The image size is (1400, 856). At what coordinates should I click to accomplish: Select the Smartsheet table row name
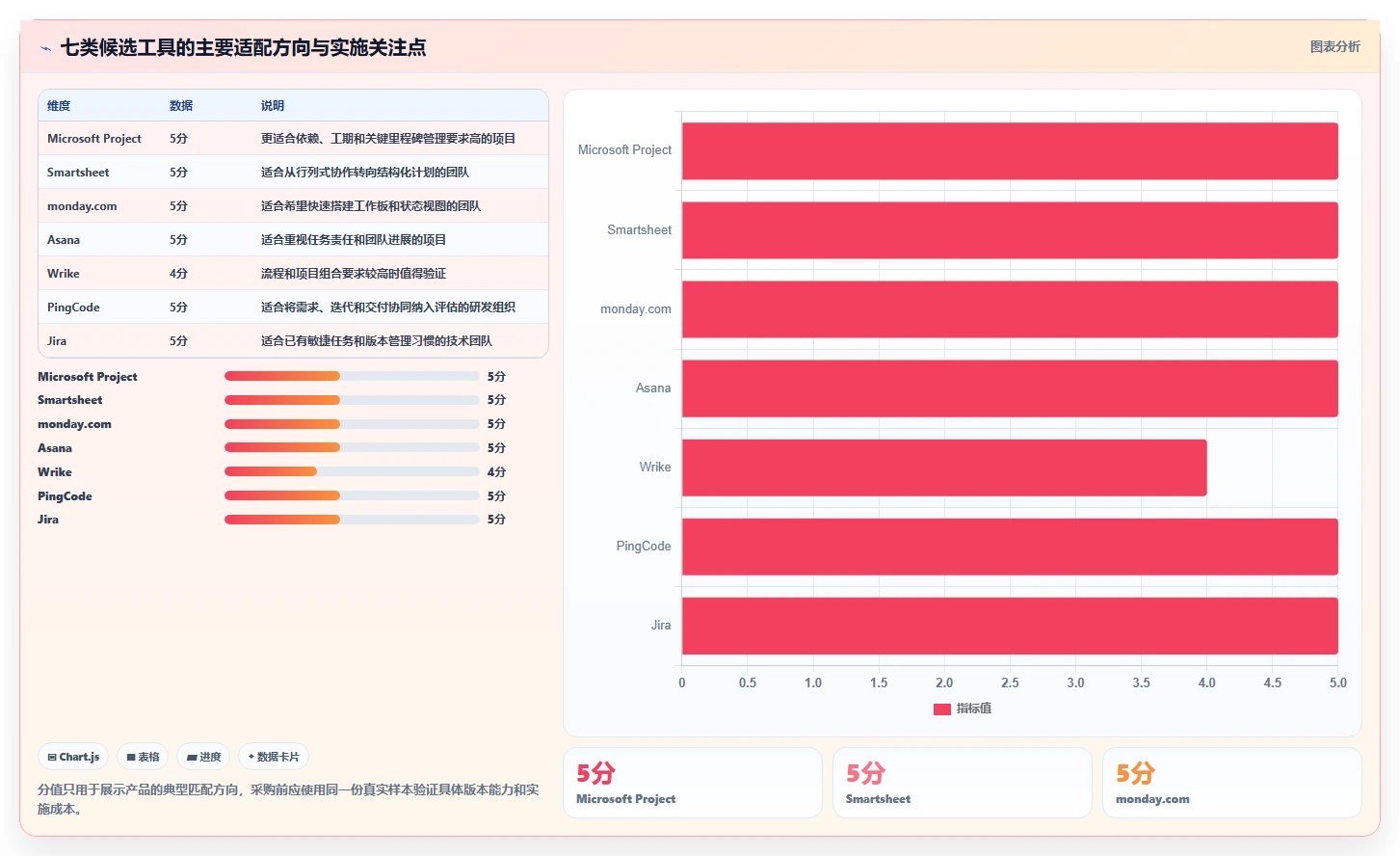tap(78, 173)
